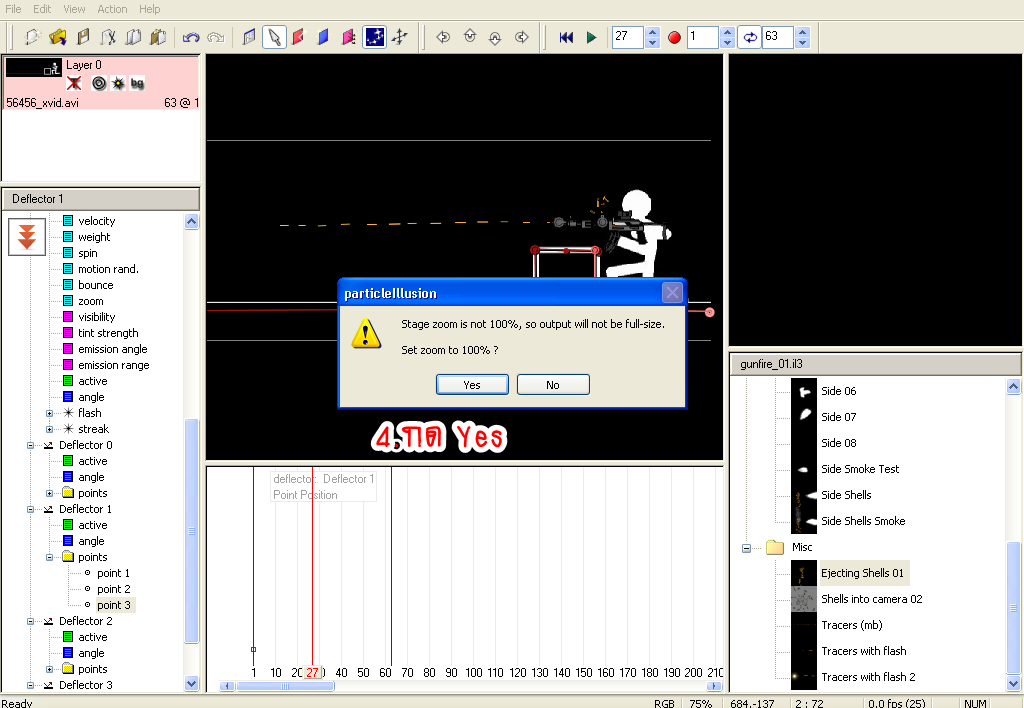Click the timeline horizontal scrollbar thumb
Screen dimensions: 1024x708
pyautogui.click(x=285, y=686)
